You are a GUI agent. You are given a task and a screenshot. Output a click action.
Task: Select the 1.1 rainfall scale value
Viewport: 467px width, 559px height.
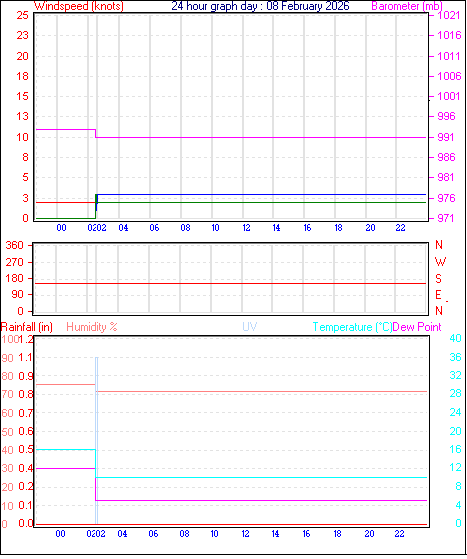click(x=26, y=357)
